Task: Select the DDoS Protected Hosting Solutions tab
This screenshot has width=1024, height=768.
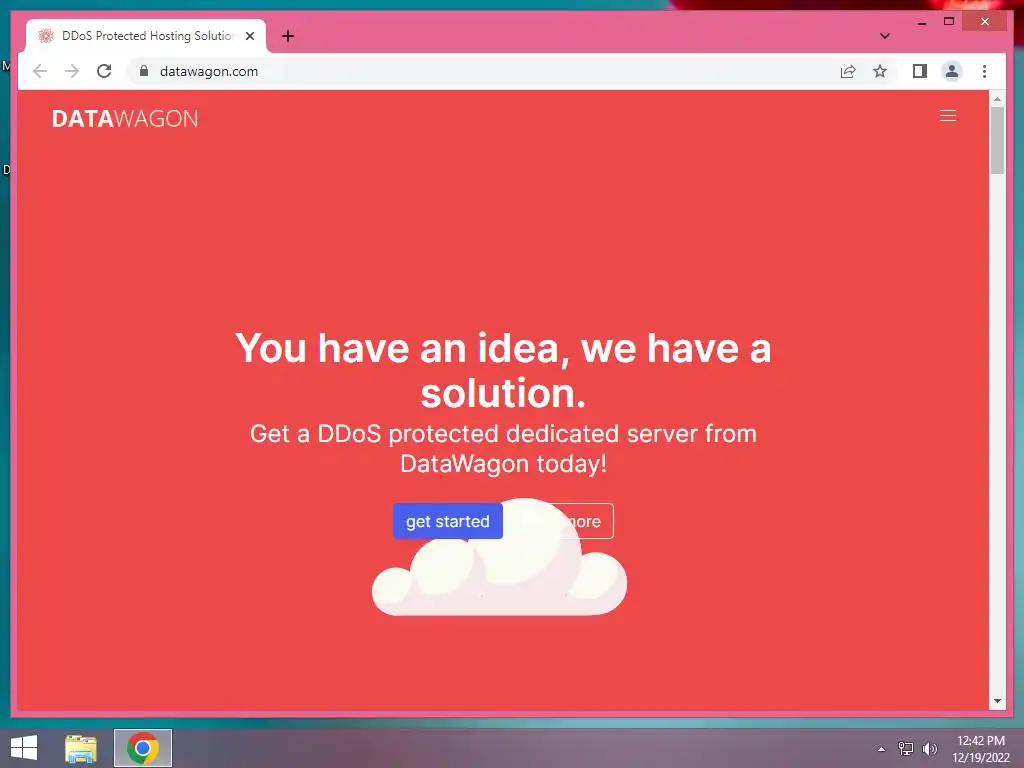Action: [146, 36]
